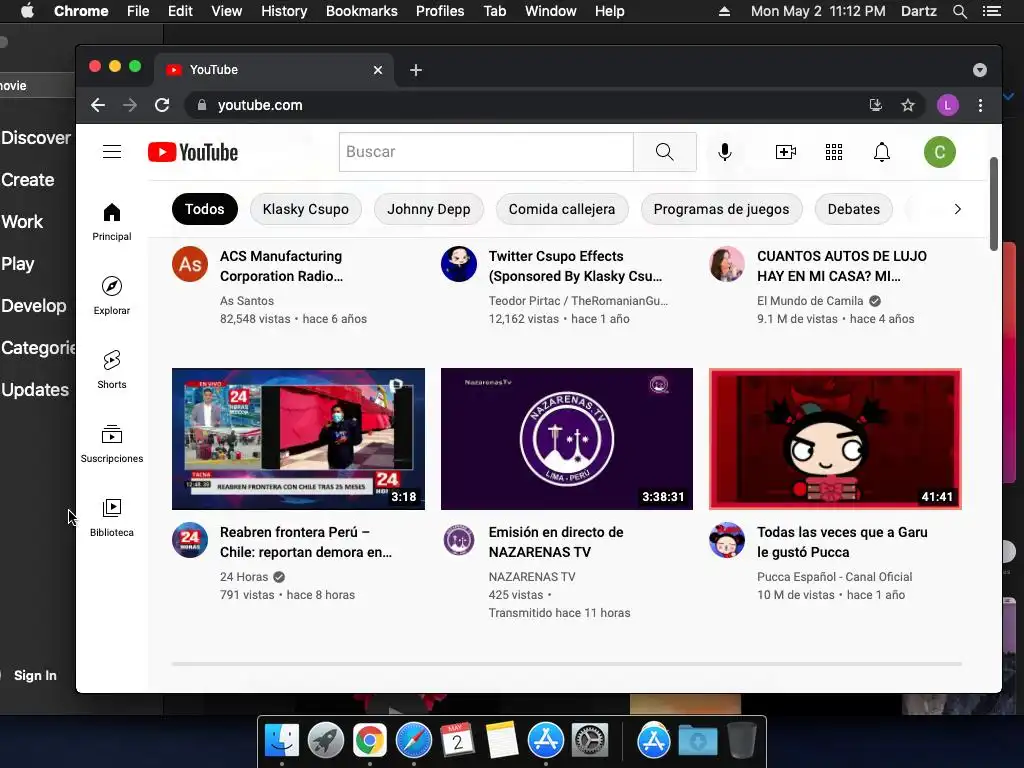Open System Preferences in the Dock
Screen dimensions: 1024x768
pos(590,741)
